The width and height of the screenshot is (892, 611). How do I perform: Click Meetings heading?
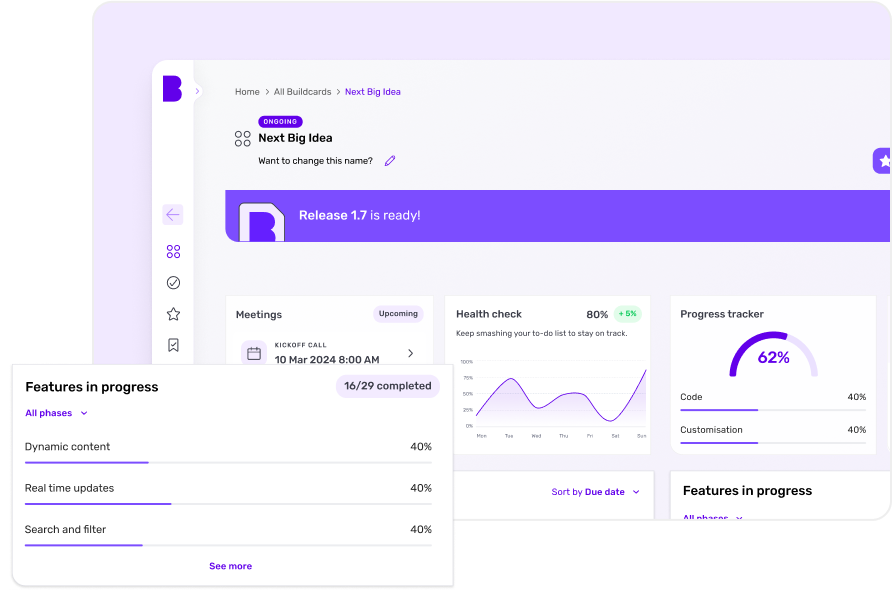point(259,315)
